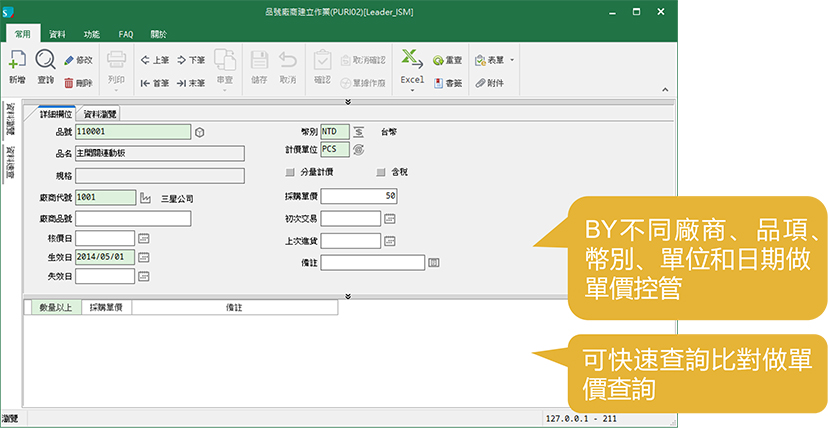Screen dimensions: 828x428
Task: Expand the Excel export dropdown
Action: tap(412, 91)
